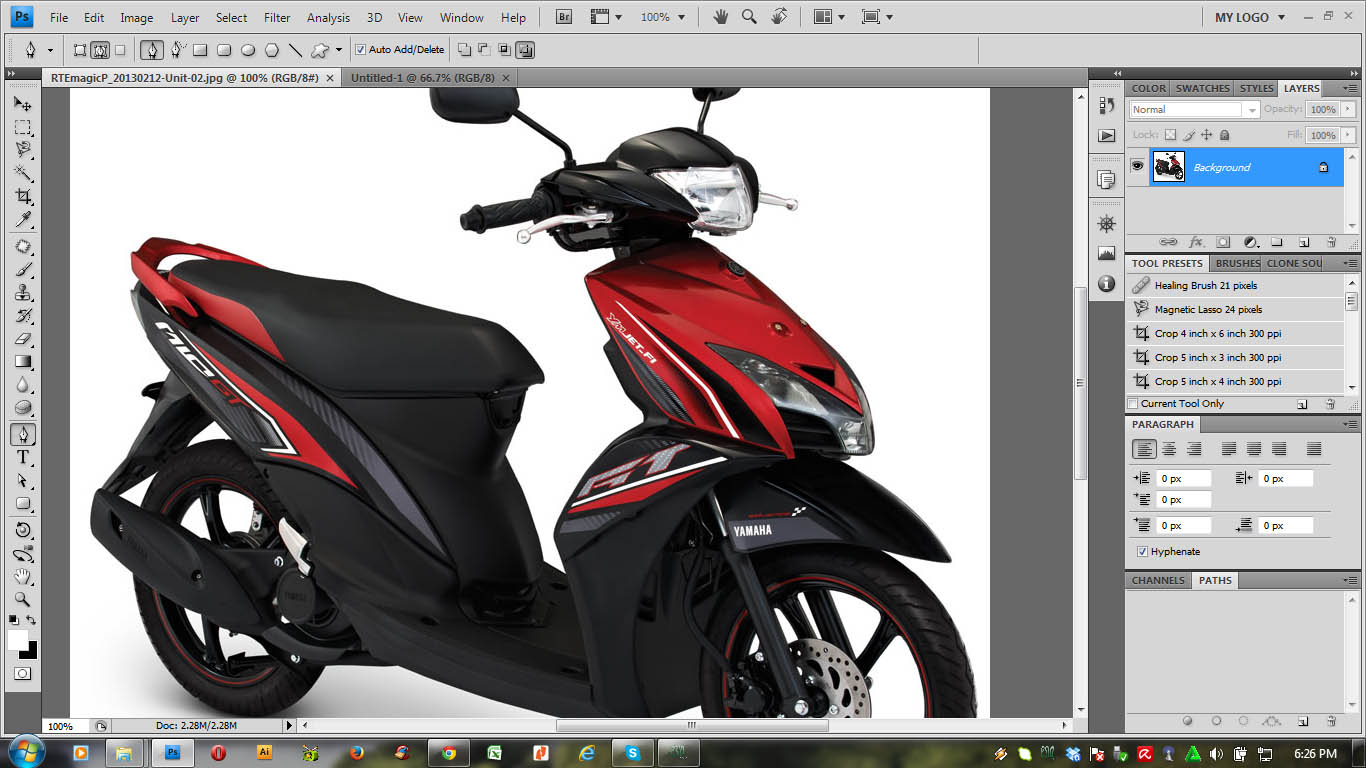Enable the Current Tool Only checkbox
The width and height of the screenshot is (1366, 768).
(1133, 404)
